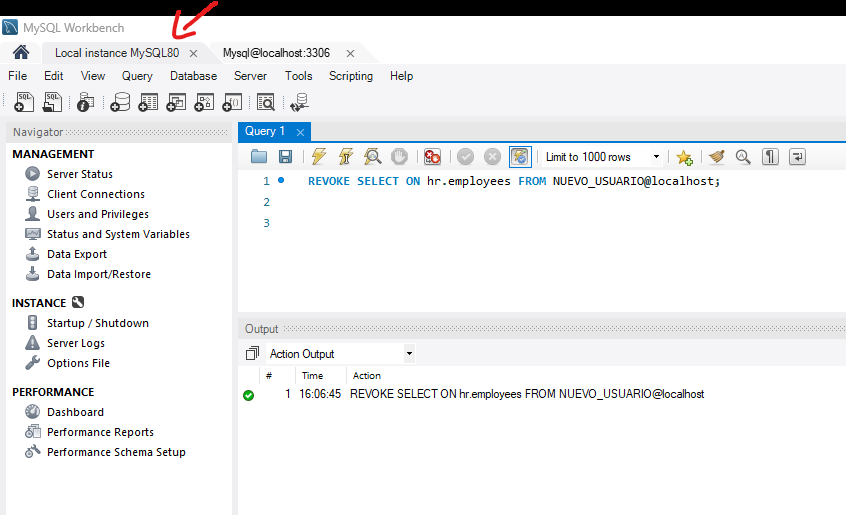Show find panel magnifier icon

tap(743, 157)
